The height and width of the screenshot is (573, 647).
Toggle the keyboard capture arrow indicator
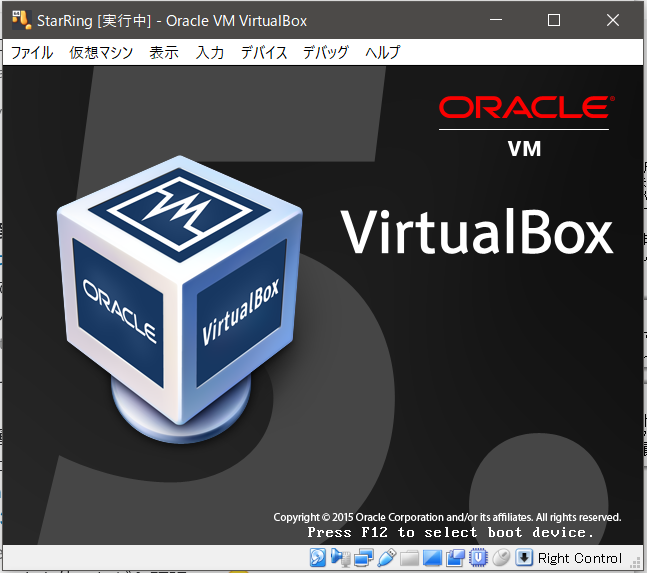(x=523, y=557)
